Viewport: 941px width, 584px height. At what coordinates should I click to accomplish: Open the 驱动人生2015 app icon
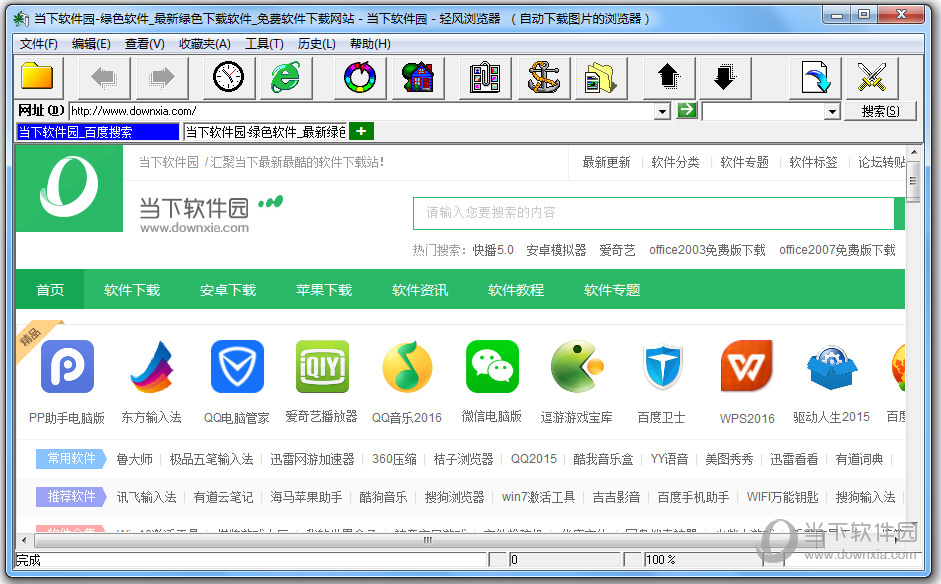click(832, 366)
